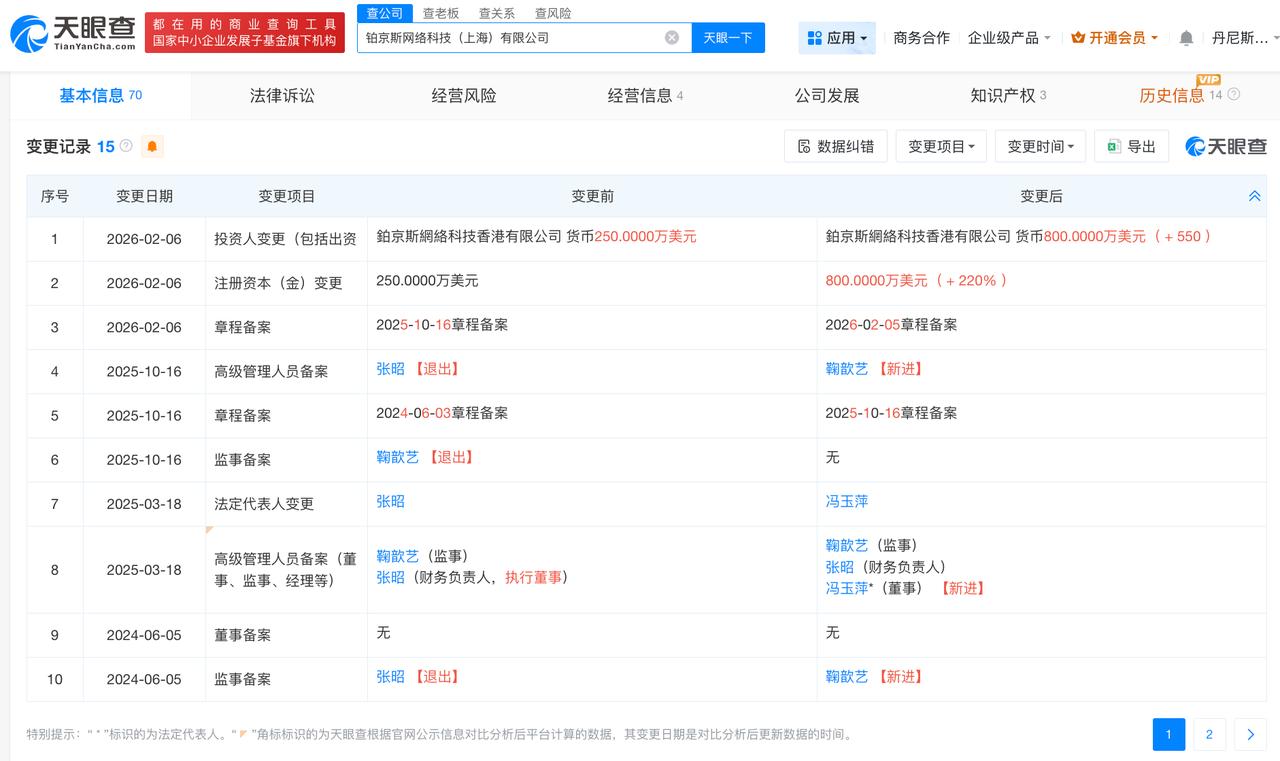
Task: Open 冯玉萍 董事 link in row 8
Action: point(847,589)
